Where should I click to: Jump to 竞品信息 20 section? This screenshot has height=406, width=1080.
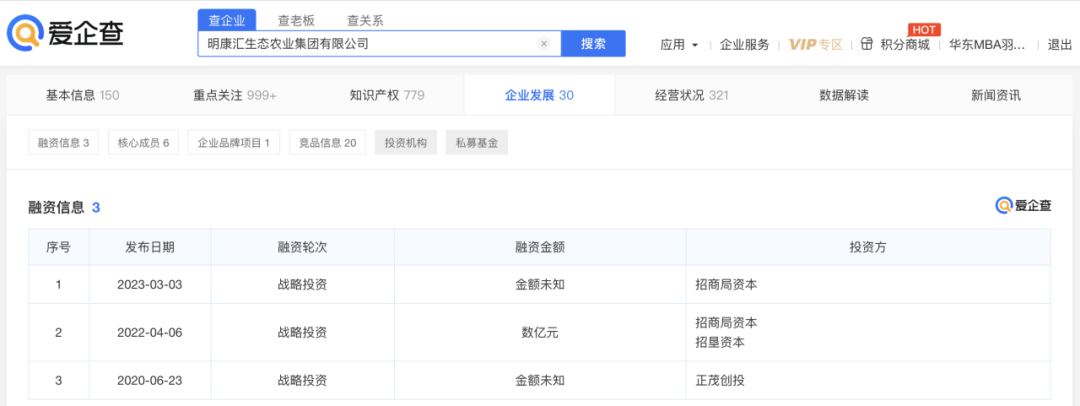[x=327, y=143]
